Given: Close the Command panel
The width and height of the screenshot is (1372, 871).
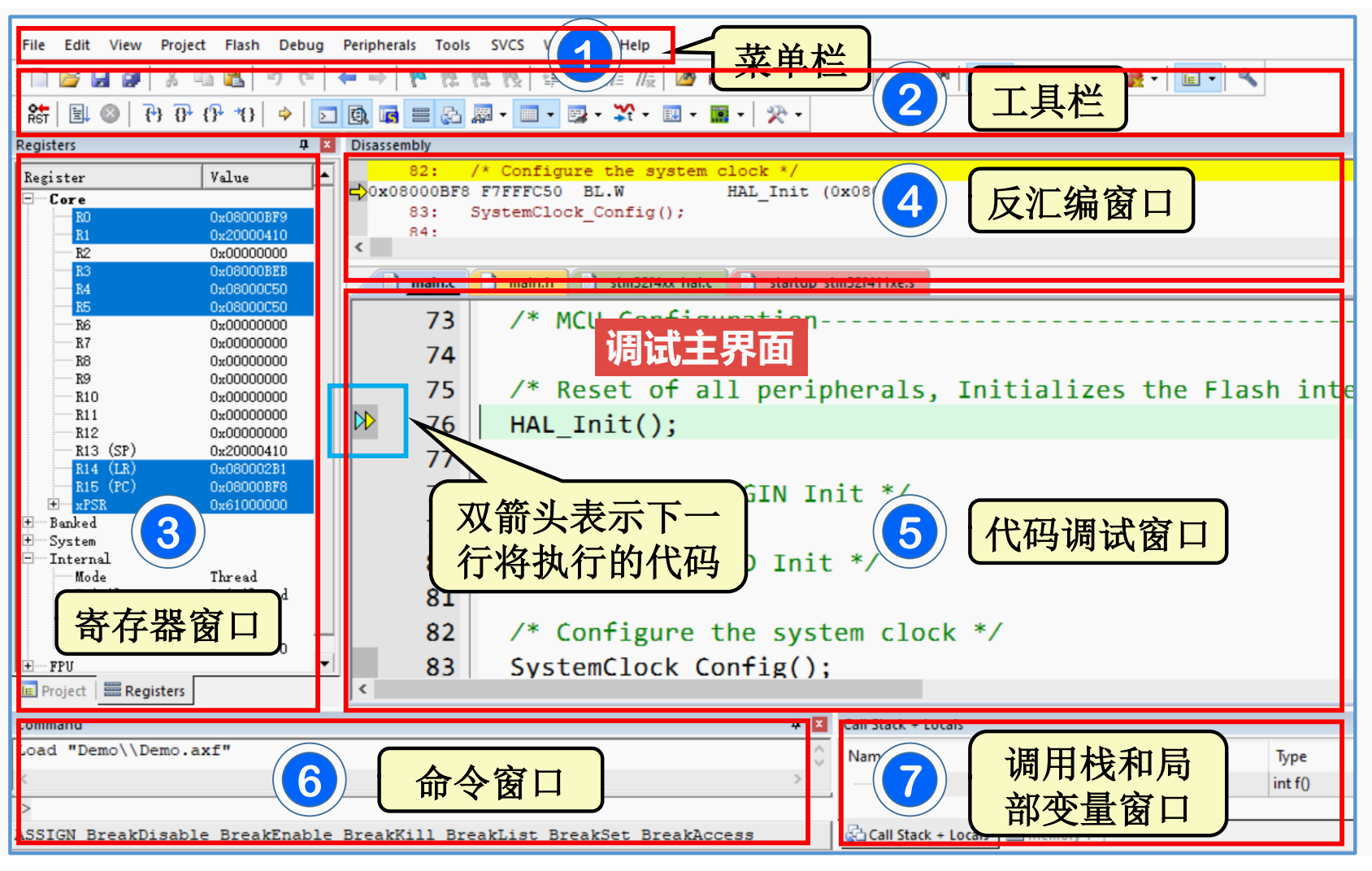Looking at the screenshot, I should coord(820,724).
